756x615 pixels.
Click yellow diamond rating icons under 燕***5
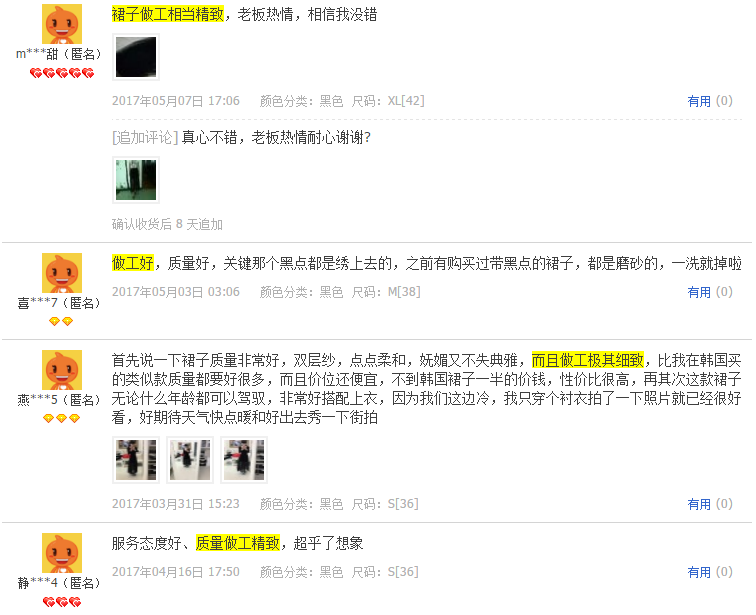(61, 418)
